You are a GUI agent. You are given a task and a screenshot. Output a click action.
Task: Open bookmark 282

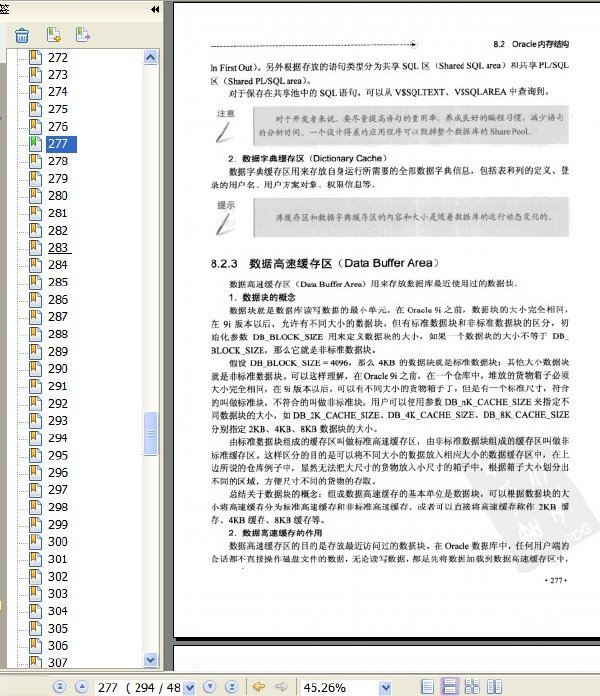click(58, 230)
